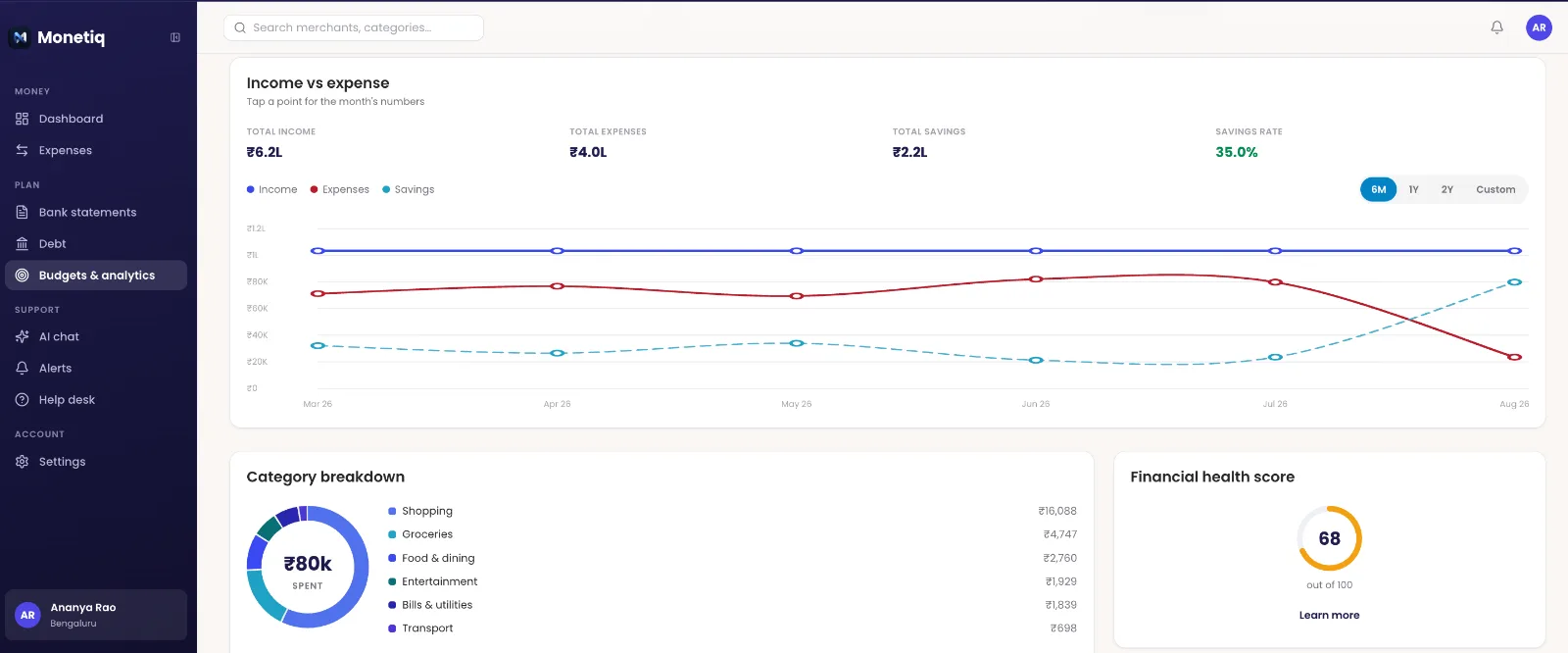Click the health score 68 gauge
Image resolution: width=1568 pixels, height=653 pixels.
coord(1329,538)
